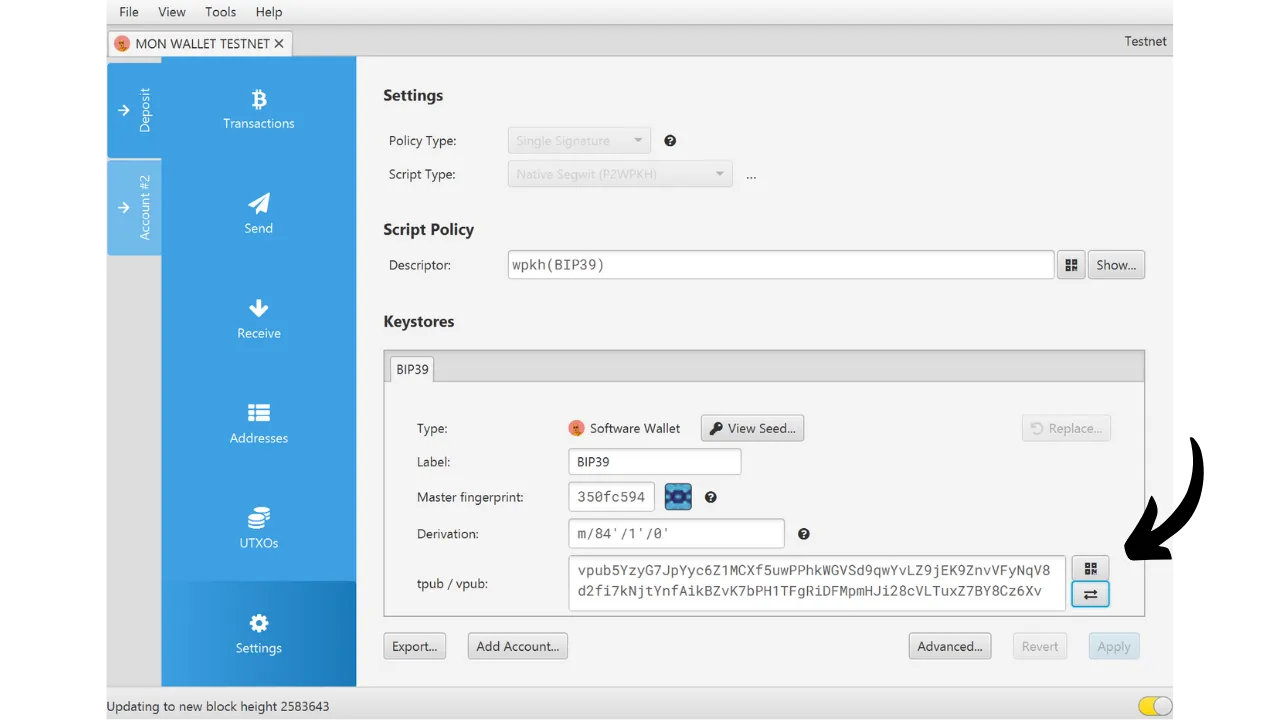This screenshot has height=720, width=1280.
Task: Open the Addresses list panel
Action: [x=258, y=424]
